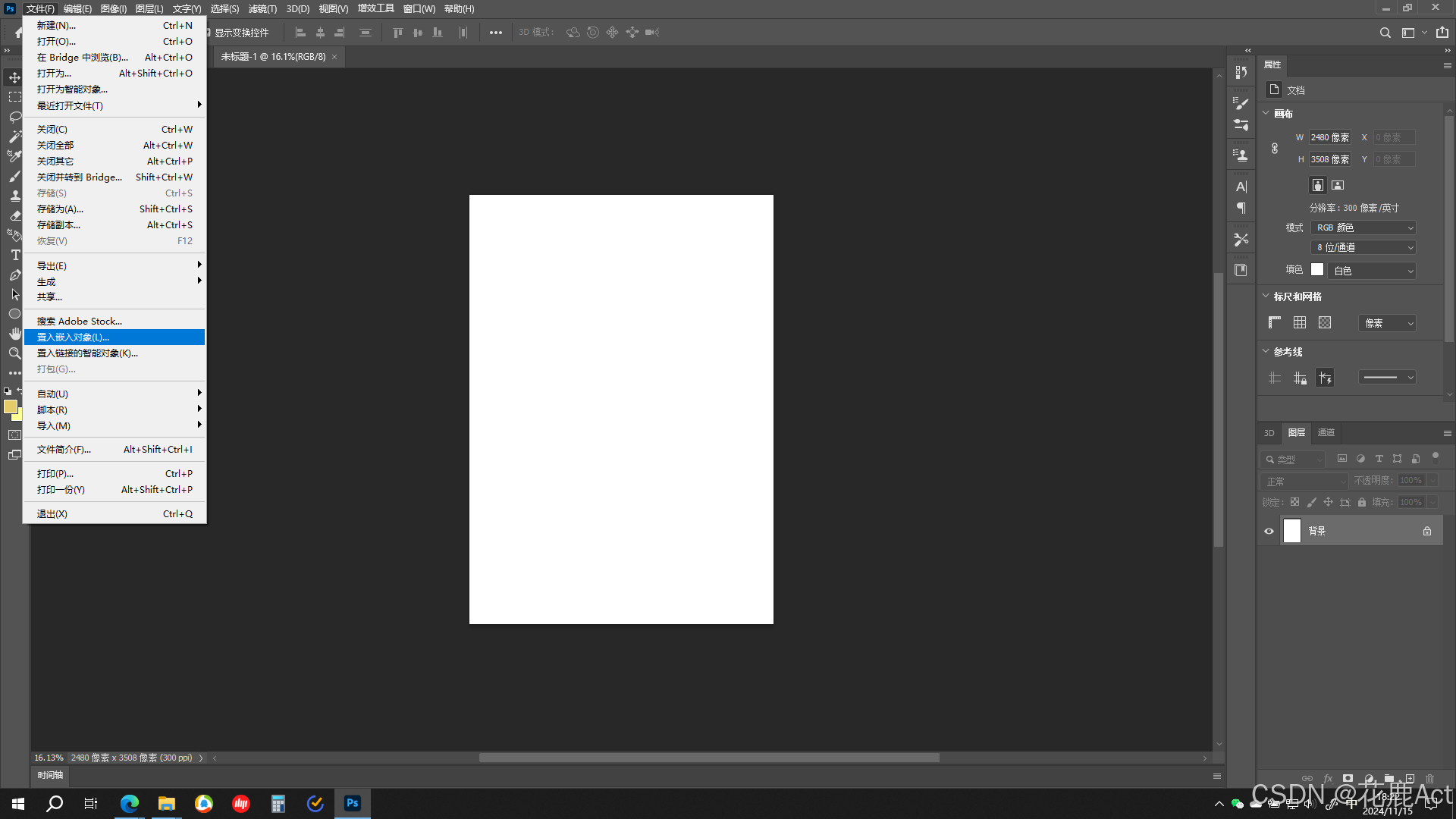This screenshot has height=819, width=1456.
Task: Select the Zoom tool
Action: [15, 353]
